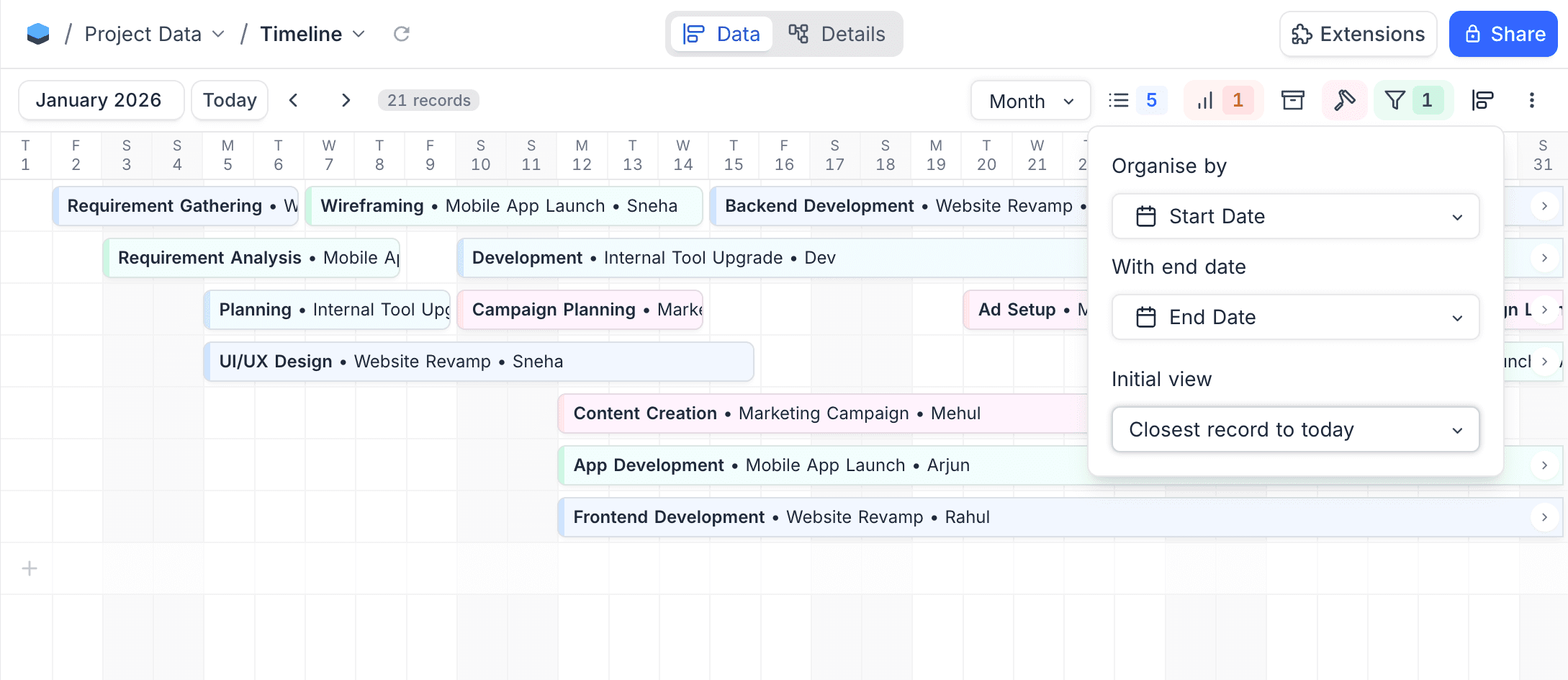Open the fields list showing 5 fields
Image resolution: width=1568 pixels, height=680 pixels.
coord(1134,100)
